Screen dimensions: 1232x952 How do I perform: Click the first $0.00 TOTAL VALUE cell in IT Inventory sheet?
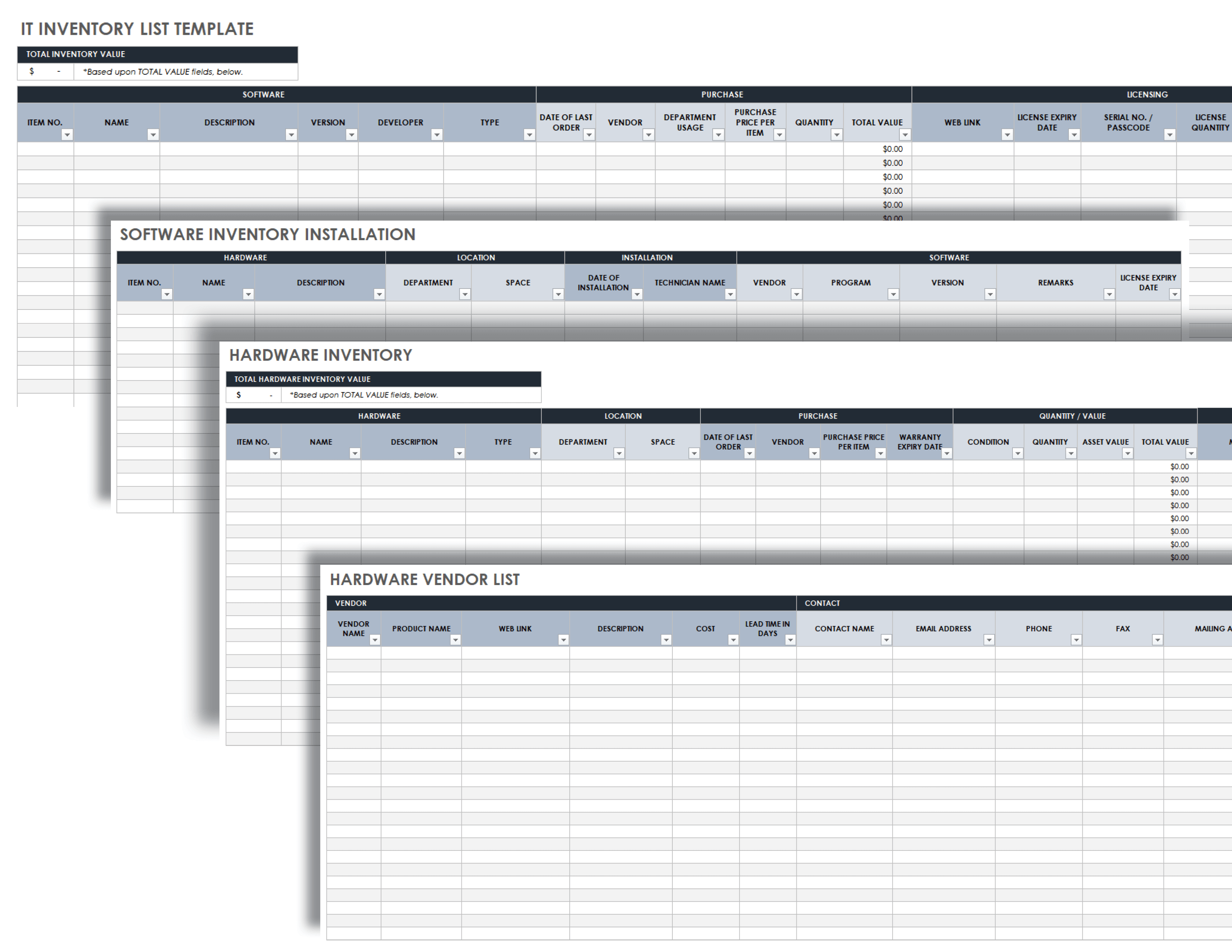pos(878,149)
